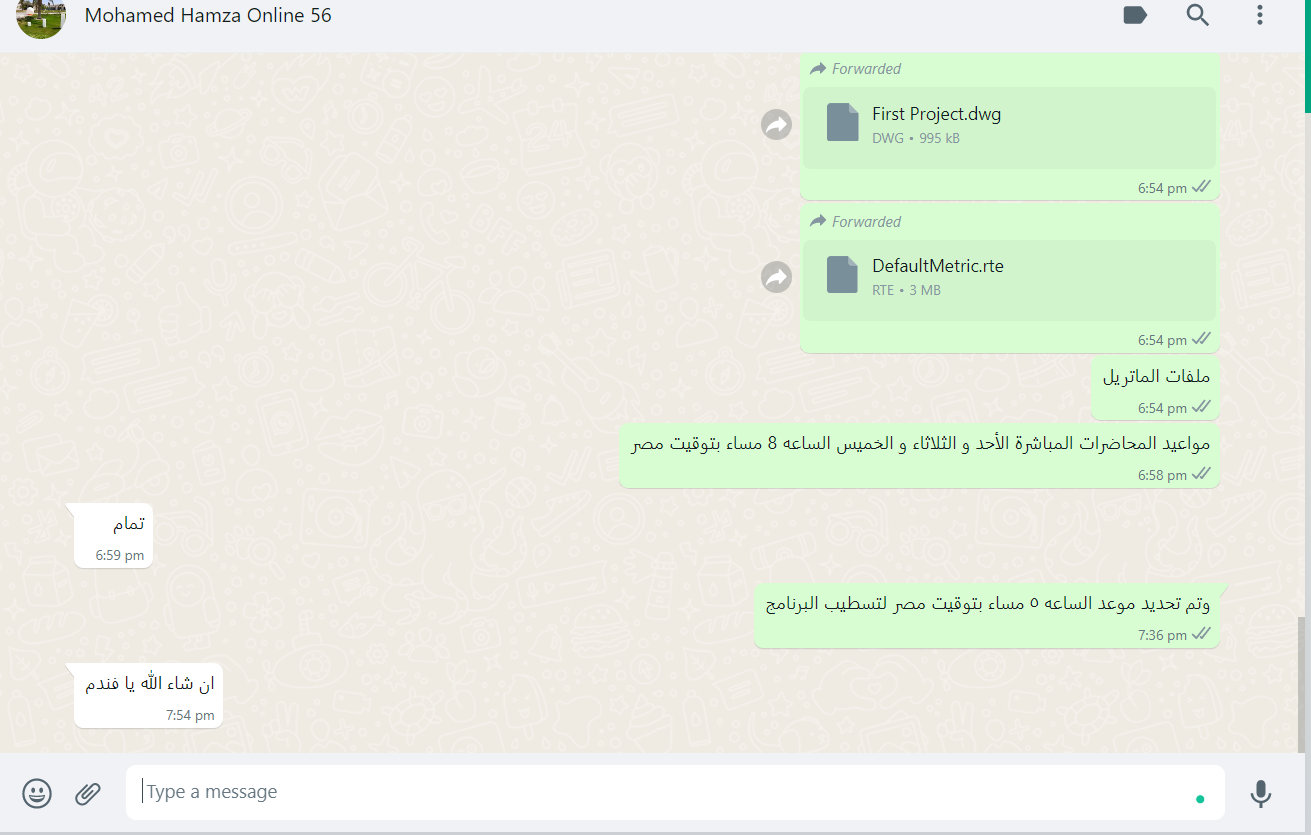
Task: Select the ملفات الماتريل message bubble
Action: coord(1155,388)
